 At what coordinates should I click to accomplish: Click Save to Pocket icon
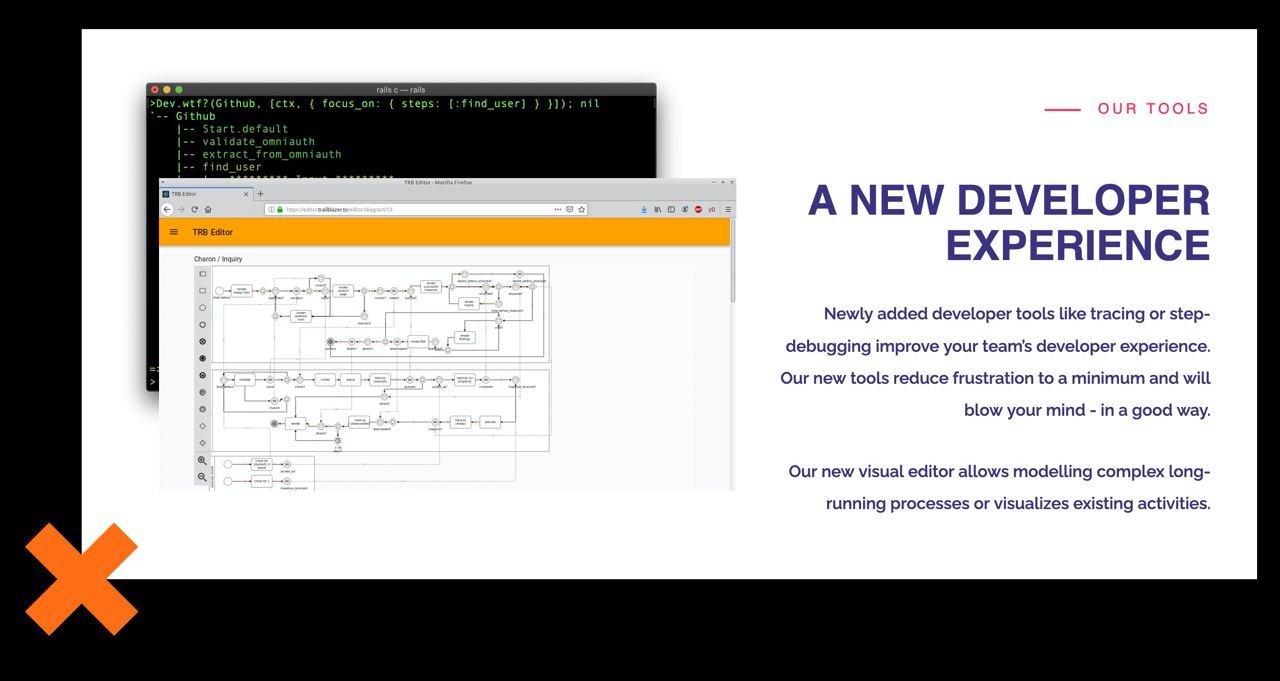pyautogui.click(x=570, y=209)
